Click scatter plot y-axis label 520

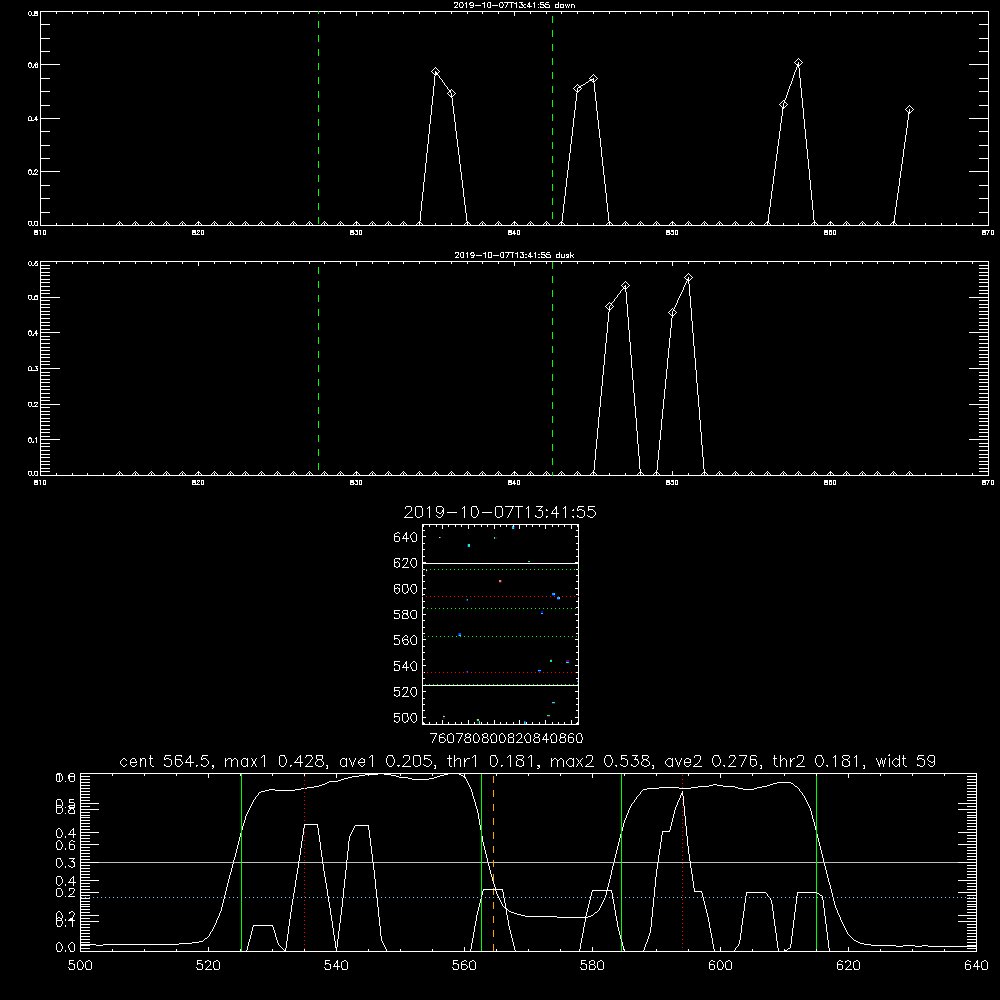pos(406,692)
